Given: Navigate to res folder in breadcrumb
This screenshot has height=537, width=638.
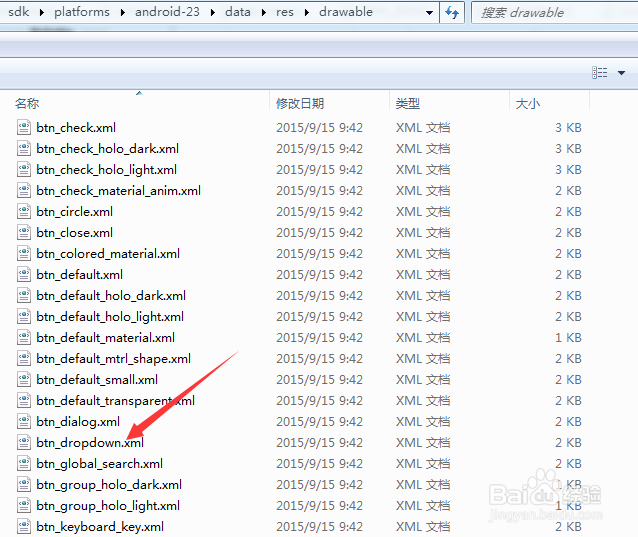Looking at the screenshot, I should coord(284,12).
